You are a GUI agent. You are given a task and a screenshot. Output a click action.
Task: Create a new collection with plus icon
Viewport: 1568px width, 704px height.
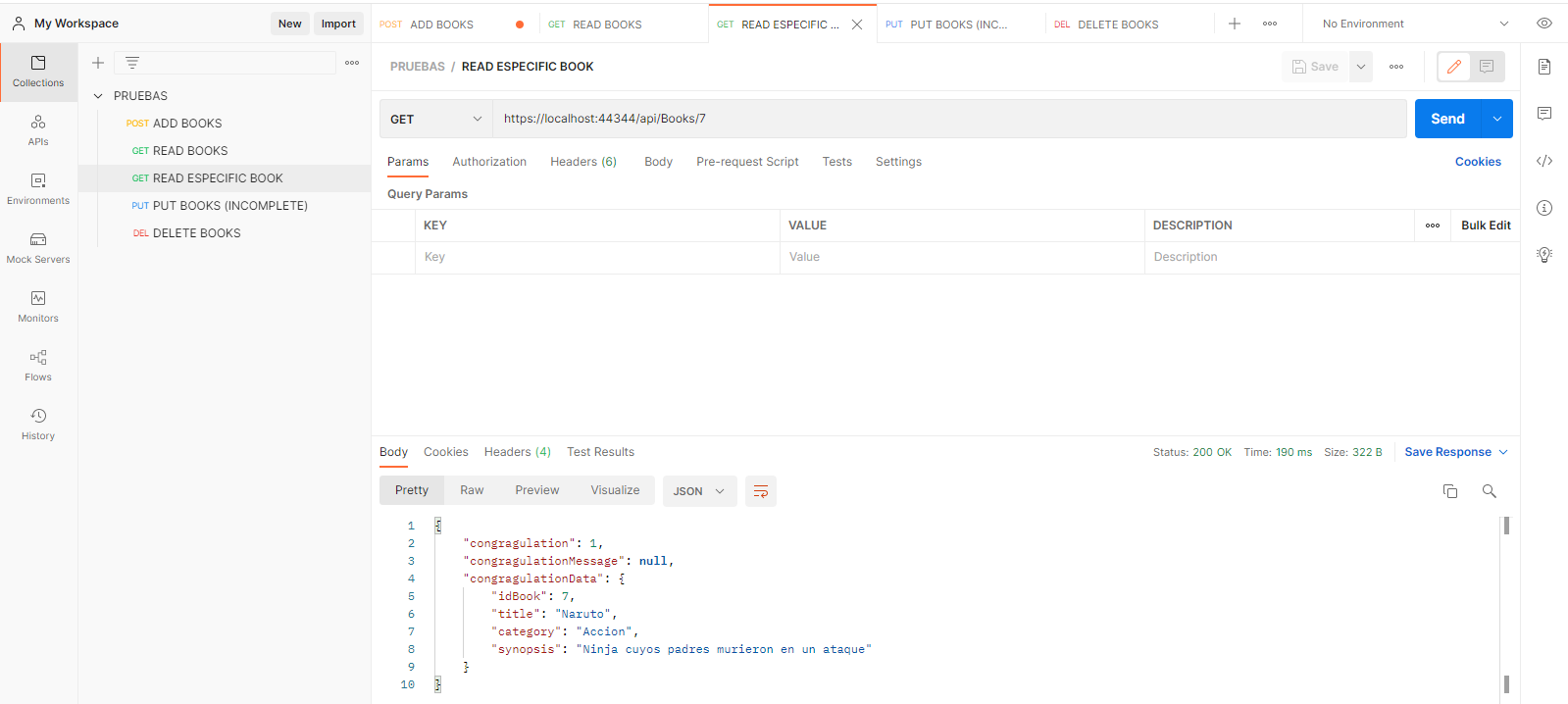coord(98,63)
